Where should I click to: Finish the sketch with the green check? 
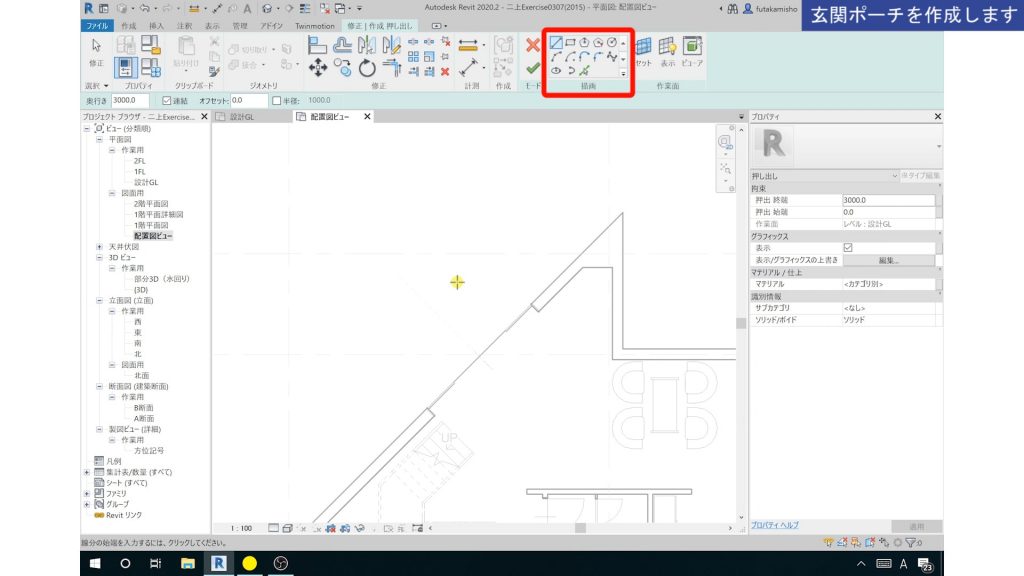click(534, 68)
